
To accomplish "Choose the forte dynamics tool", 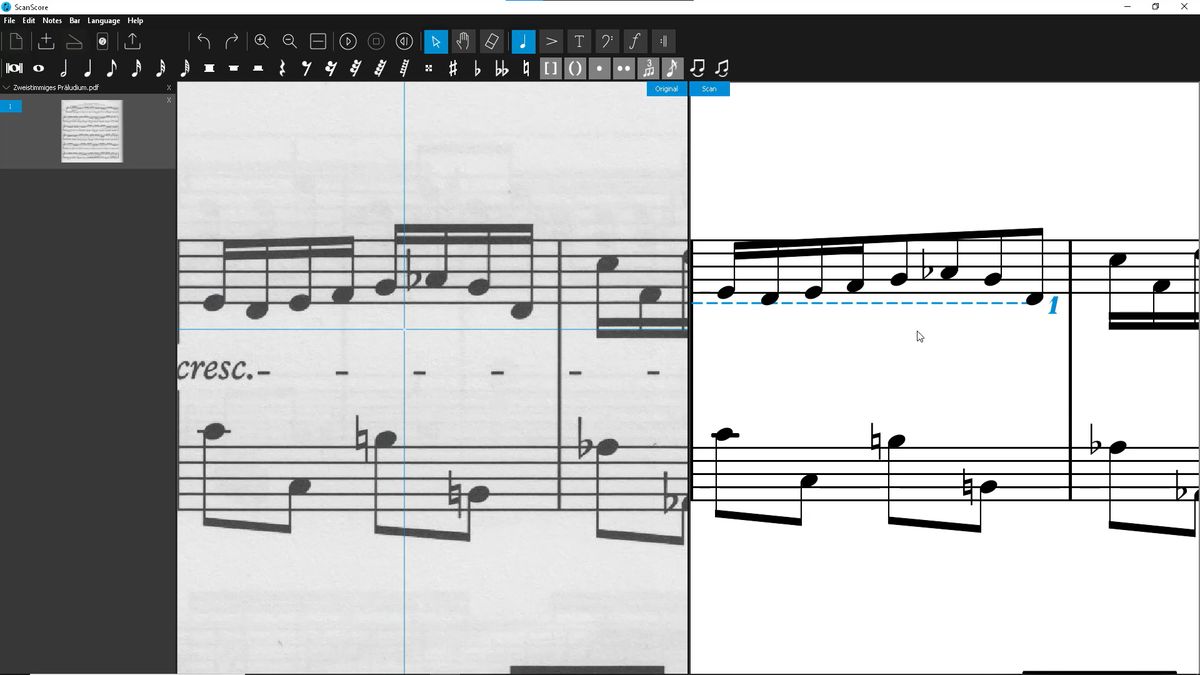I will pos(636,41).
